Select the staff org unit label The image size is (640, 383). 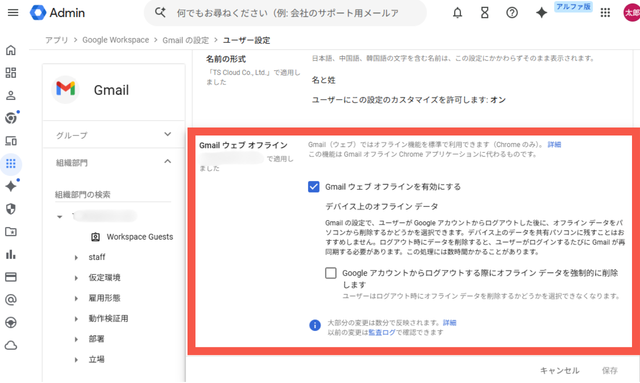97,257
